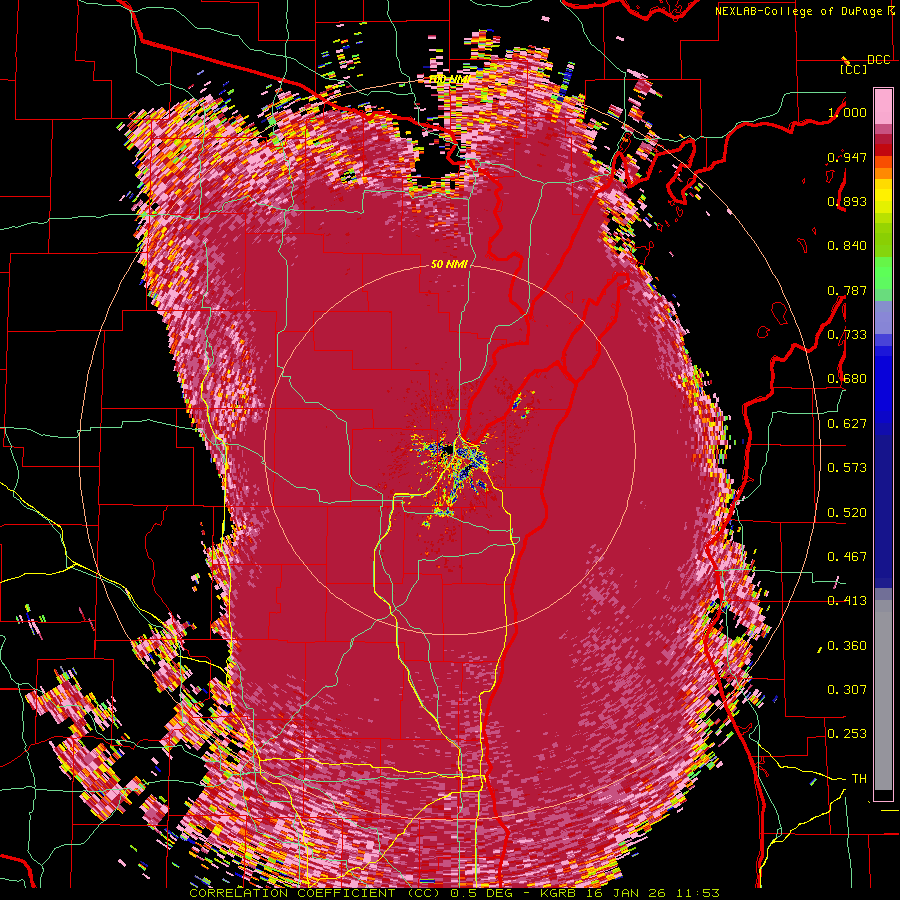Viewport: 900px width, 900px height.
Task: Click the 0.413 scale value
Action: (847, 601)
